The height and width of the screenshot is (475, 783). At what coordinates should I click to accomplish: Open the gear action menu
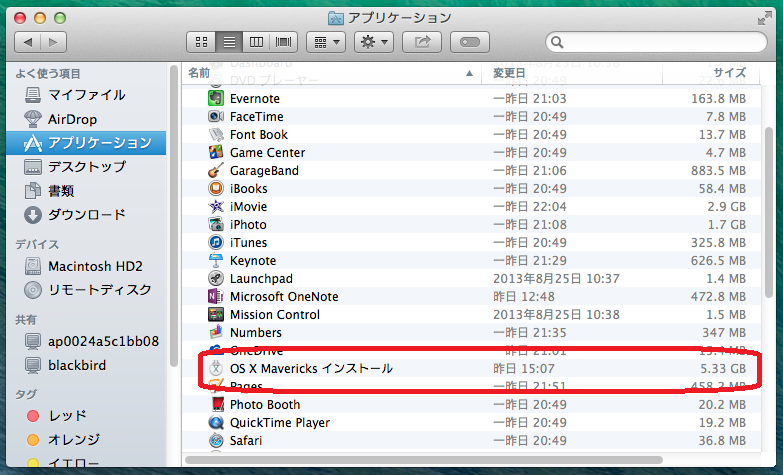pos(374,42)
